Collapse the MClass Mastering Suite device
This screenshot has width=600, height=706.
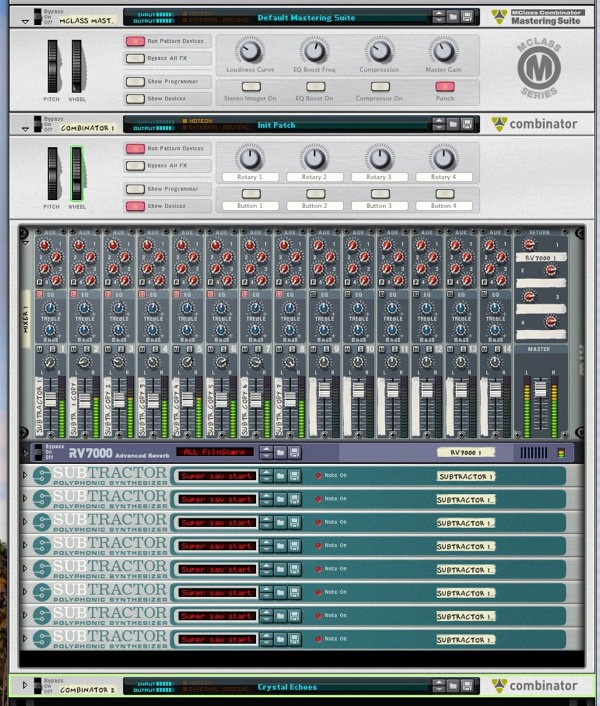click(25, 20)
